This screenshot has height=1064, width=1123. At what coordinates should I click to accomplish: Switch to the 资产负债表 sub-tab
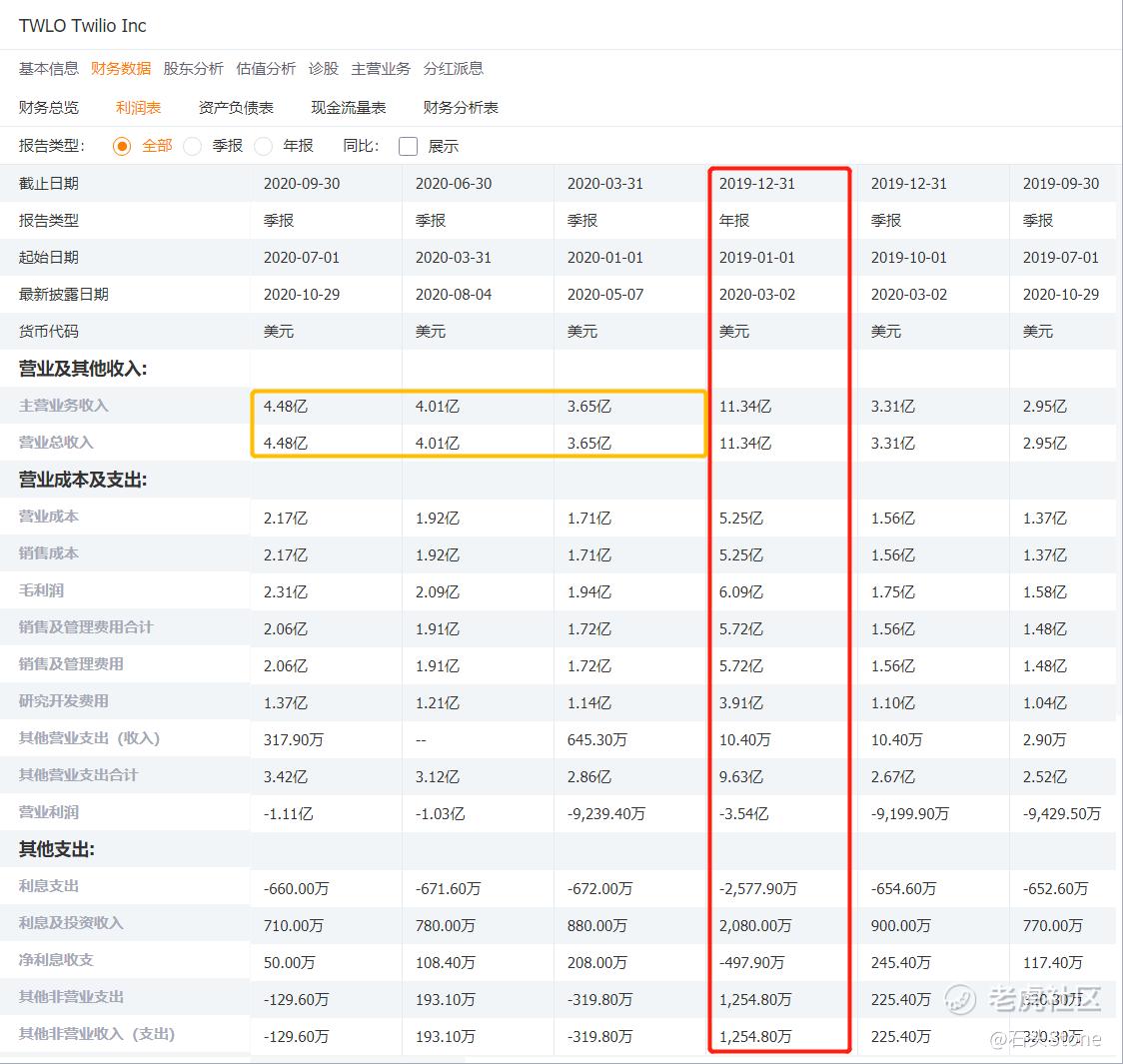pyautogui.click(x=236, y=108)
